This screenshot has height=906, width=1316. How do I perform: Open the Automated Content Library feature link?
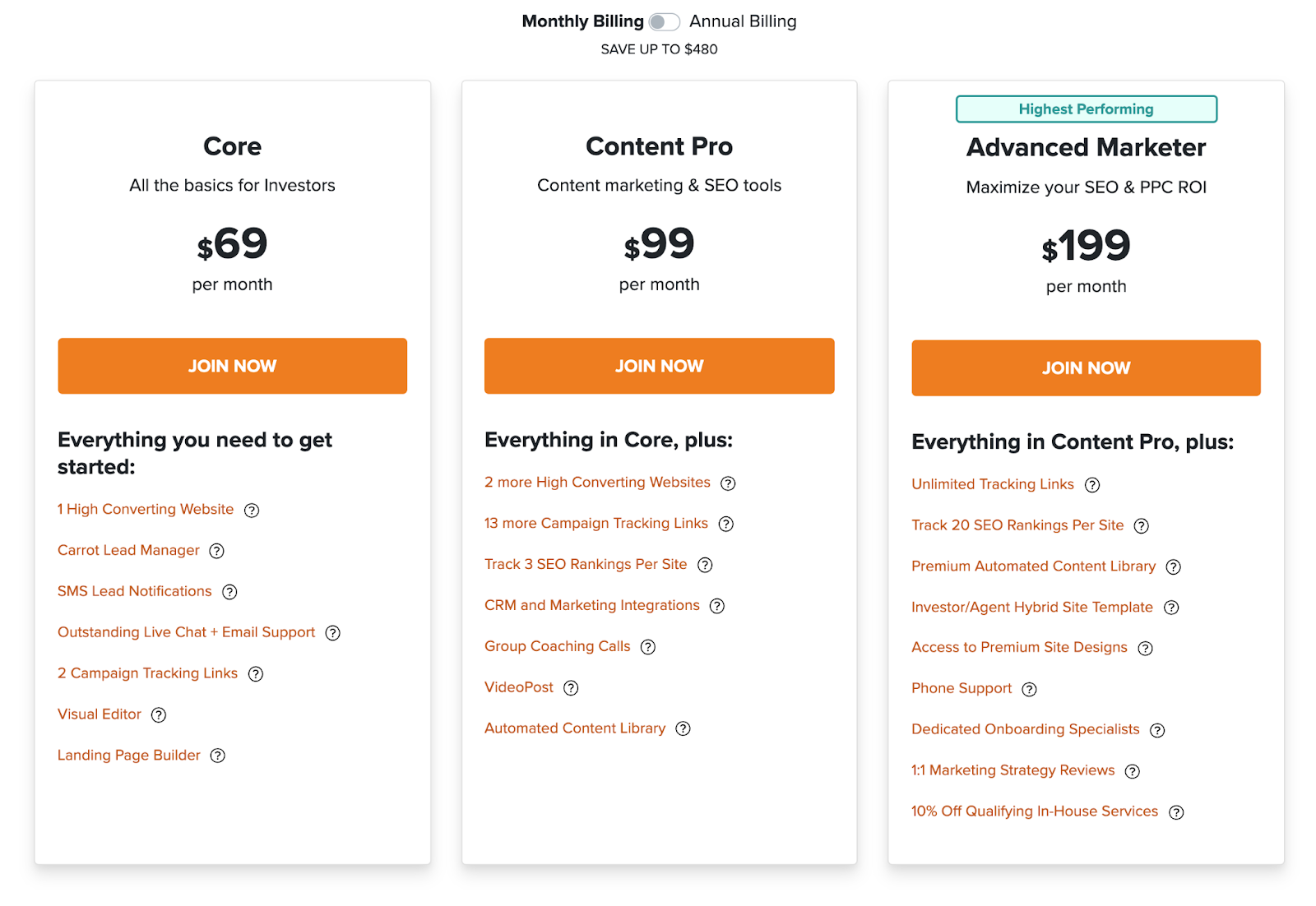tap(575, 728)
